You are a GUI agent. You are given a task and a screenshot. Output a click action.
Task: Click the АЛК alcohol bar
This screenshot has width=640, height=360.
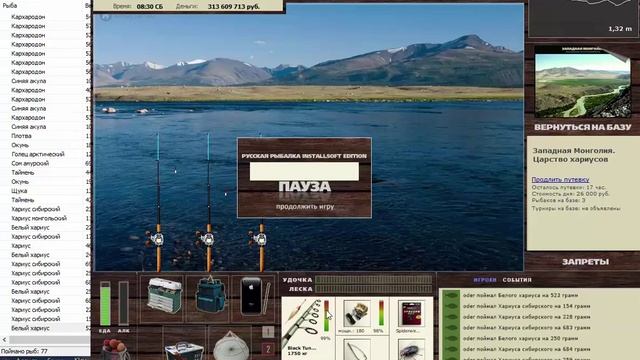click(x=123, y=303)
